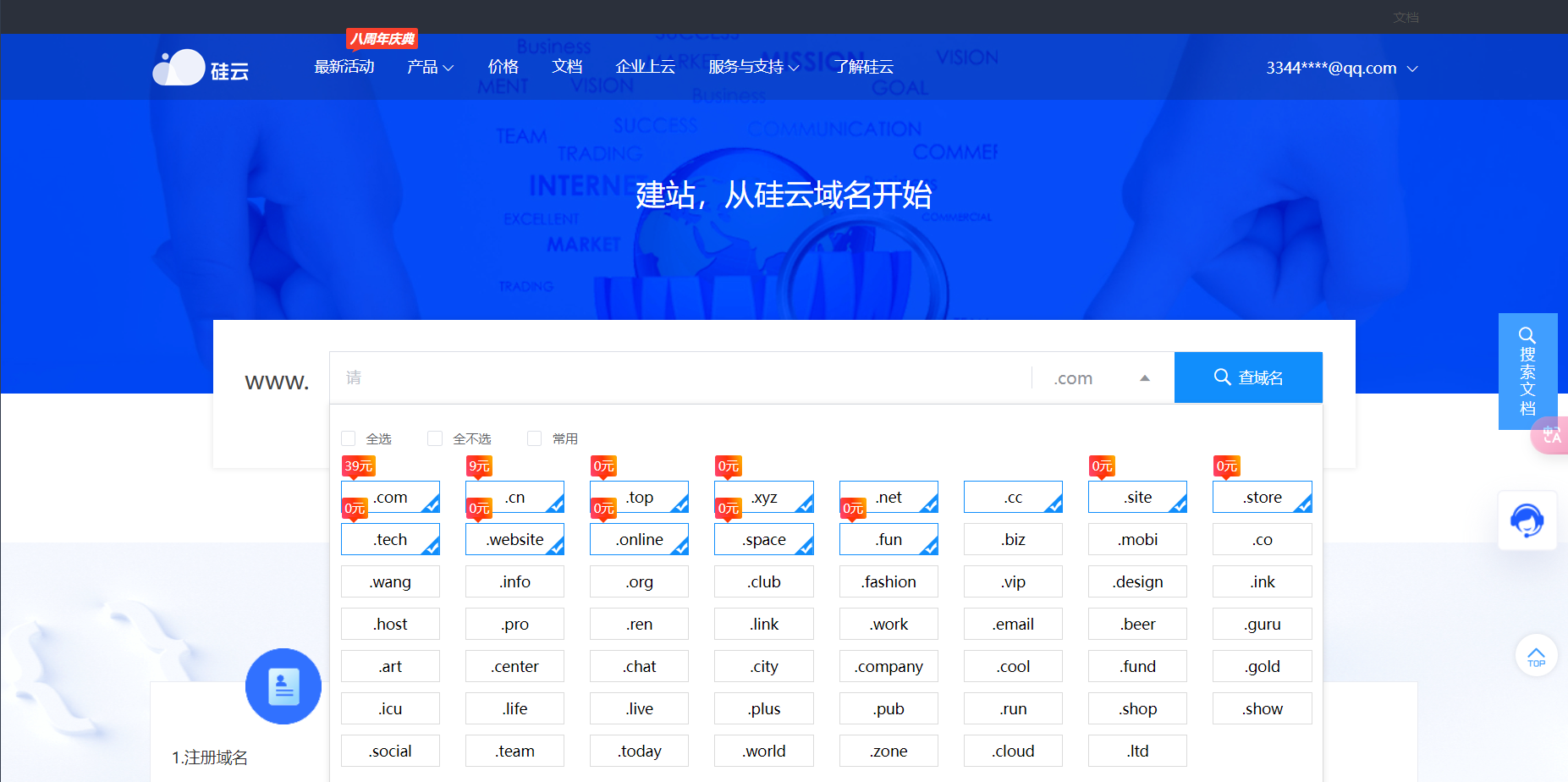Select the .email domain suffix

point(1013,624)
